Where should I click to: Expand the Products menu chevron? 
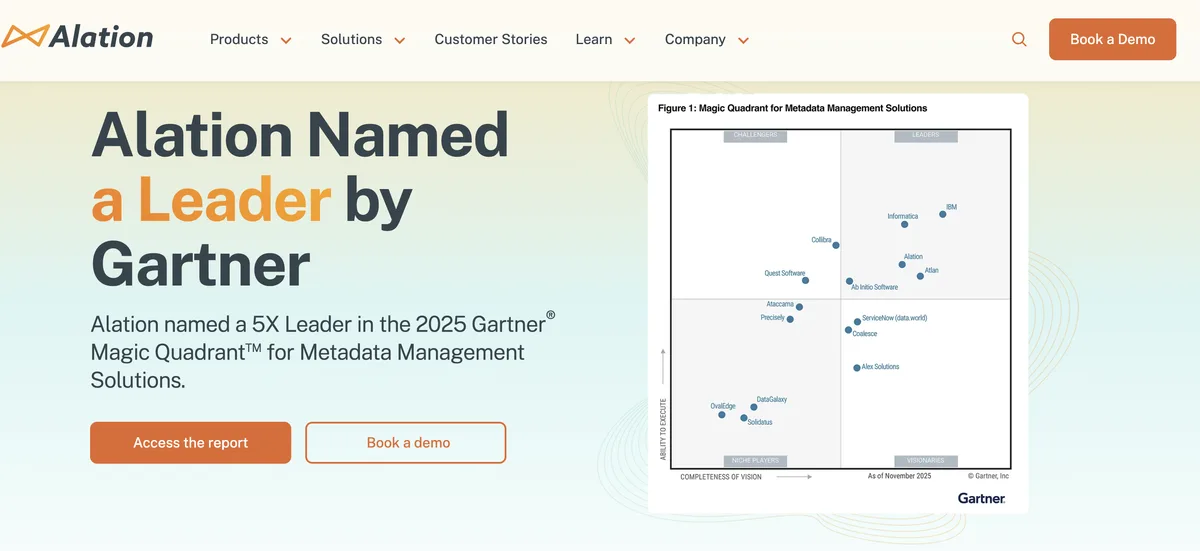click(286, 41)
